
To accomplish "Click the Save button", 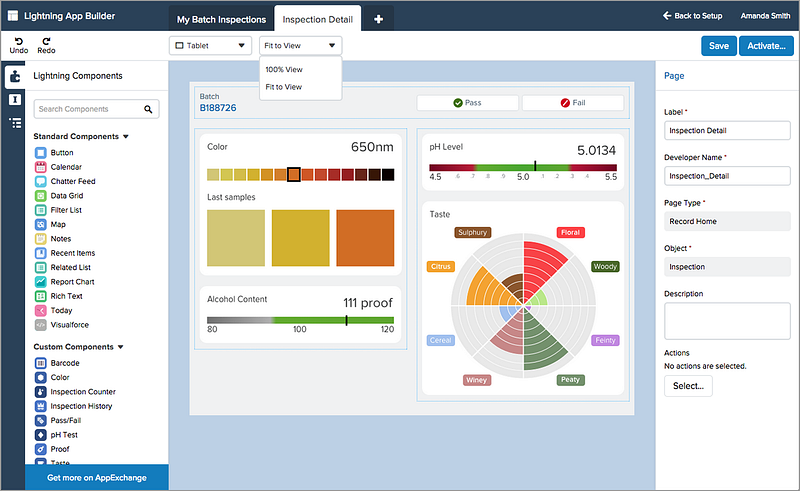I will [719, 46].
